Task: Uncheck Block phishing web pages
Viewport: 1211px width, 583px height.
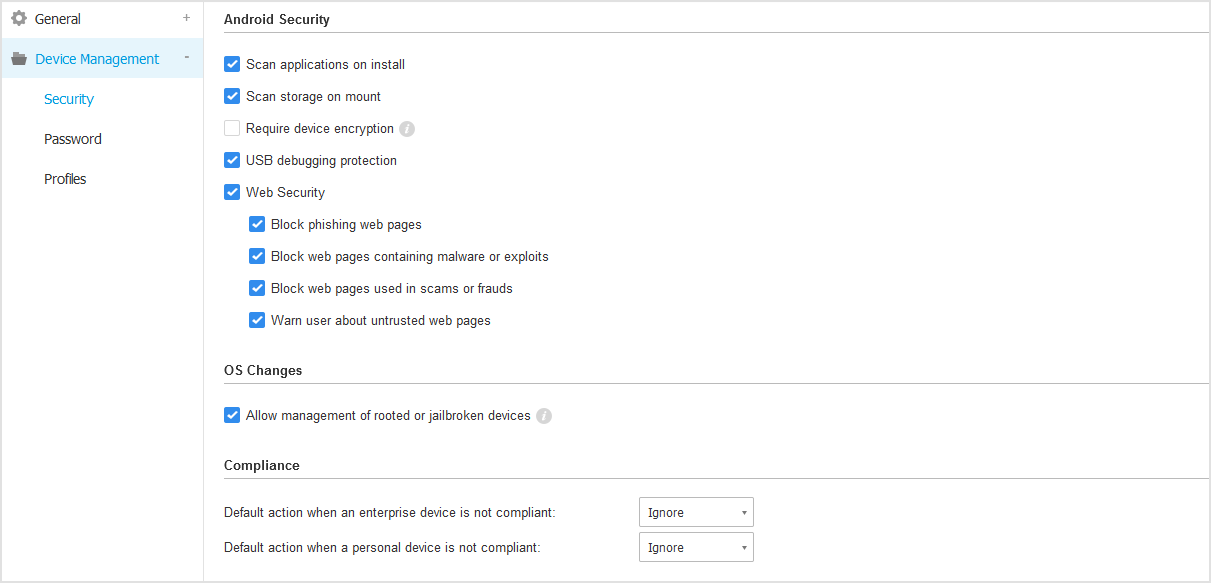Action: [x=257, y=224]
